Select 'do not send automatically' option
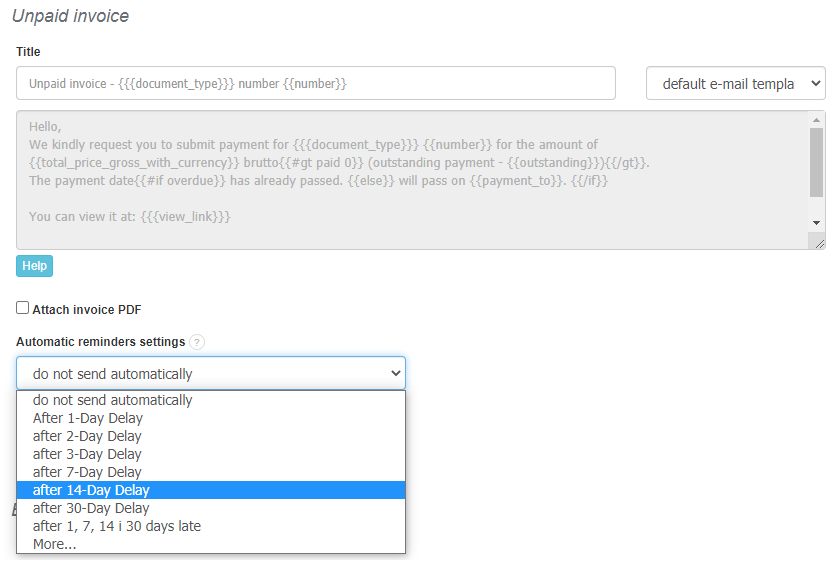Screen dimensions: 839x565 pyautogui.click(x=112, y=400)
